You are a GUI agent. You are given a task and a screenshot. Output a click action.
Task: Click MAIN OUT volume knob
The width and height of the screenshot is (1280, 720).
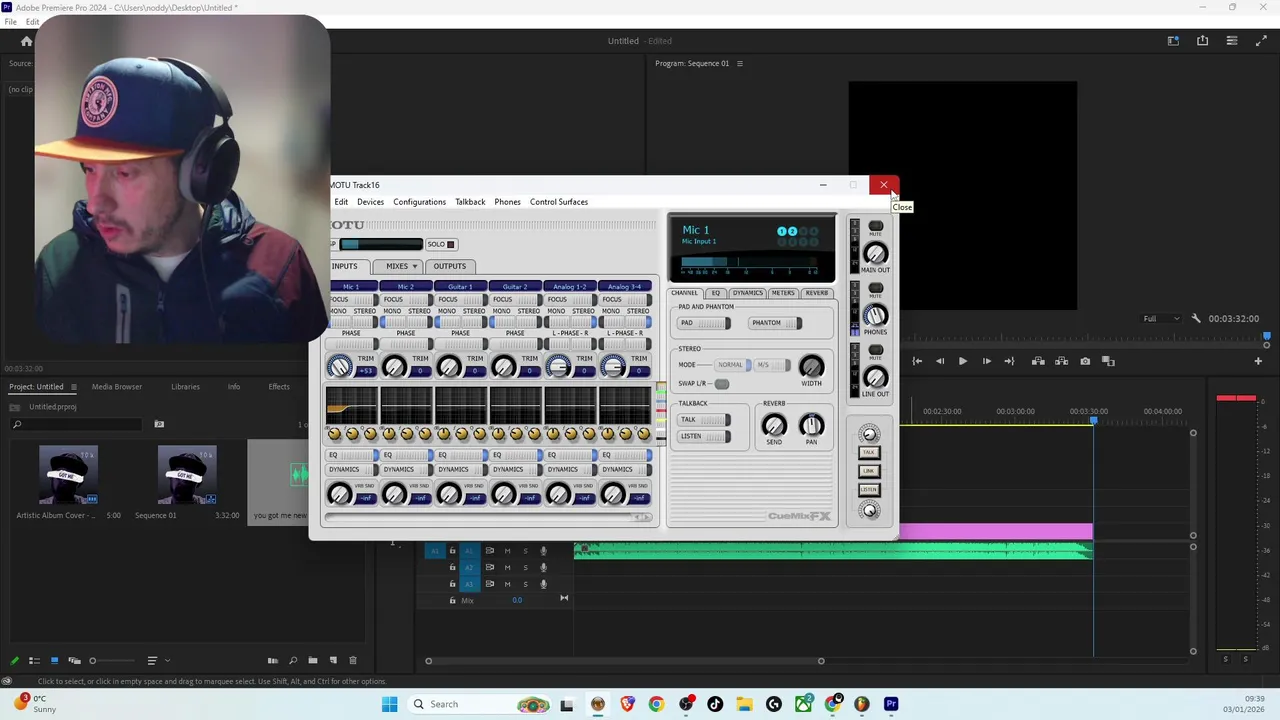pos(875,253)
